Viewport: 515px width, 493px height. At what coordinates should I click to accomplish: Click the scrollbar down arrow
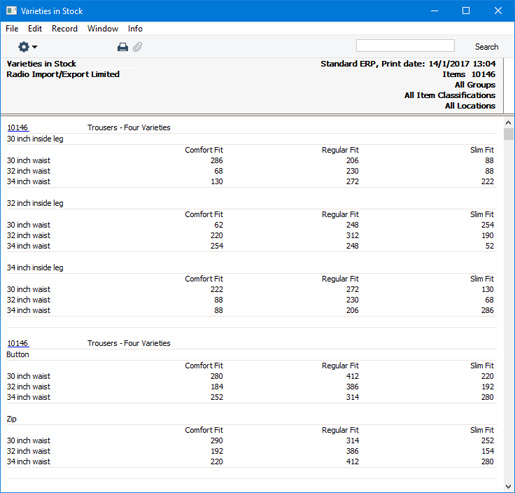tap(508, 486)
